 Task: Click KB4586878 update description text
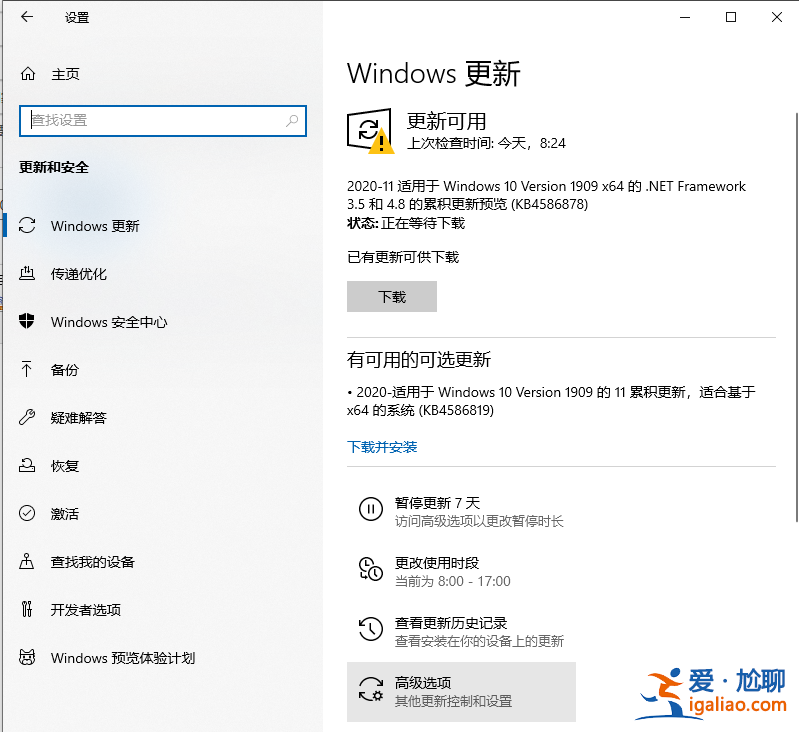point(546,195)
